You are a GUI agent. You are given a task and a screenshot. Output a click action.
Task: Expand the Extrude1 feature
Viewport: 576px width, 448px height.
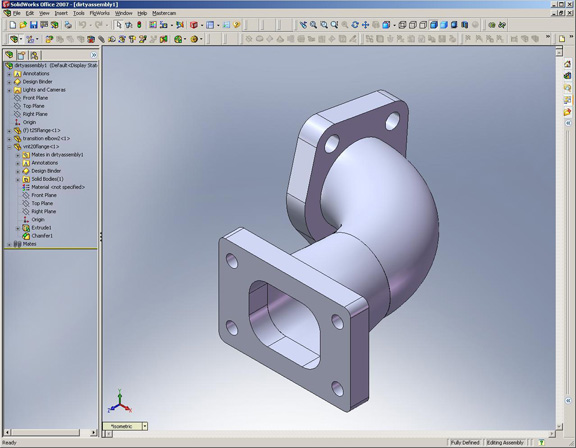coord(18,228)
